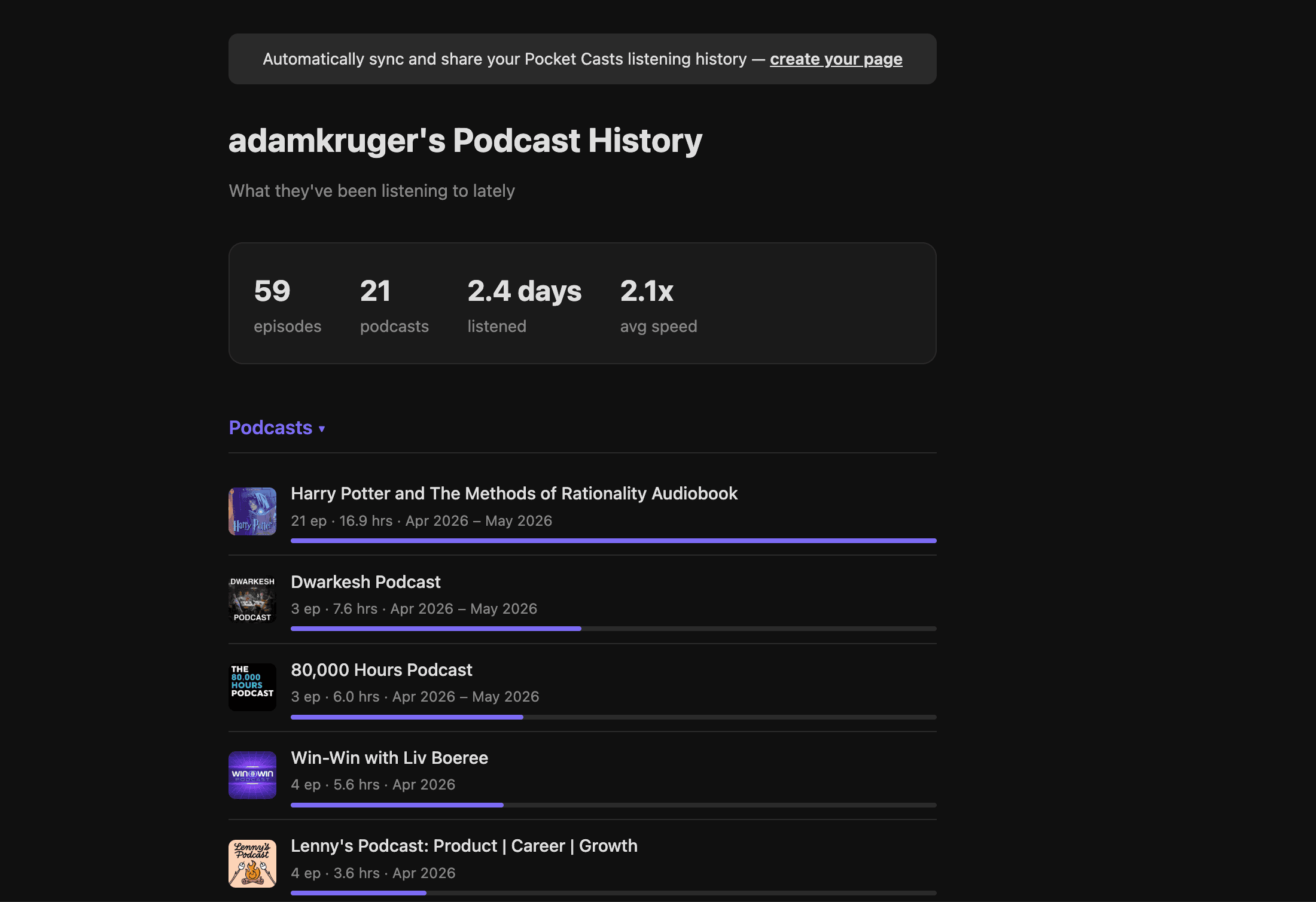This screenshot has width=1316, height=902.
Task: Open Lenny's Podcast: Product | Career | Growth
Action: [464, 846]
